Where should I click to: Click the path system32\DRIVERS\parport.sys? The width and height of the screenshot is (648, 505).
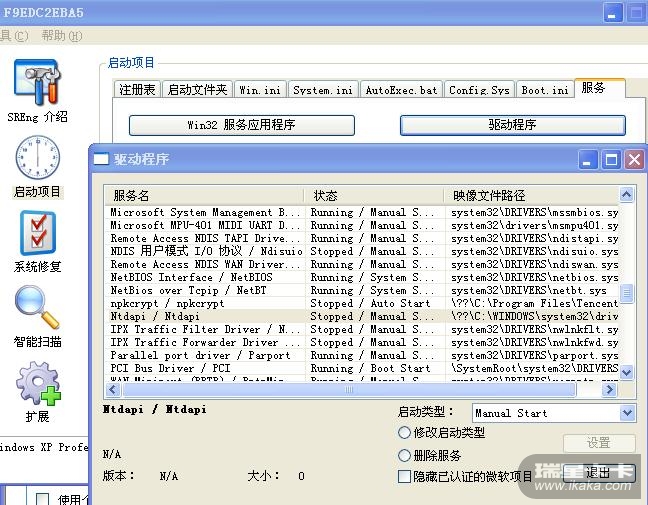pyautogui.click(x=534, y=355)
